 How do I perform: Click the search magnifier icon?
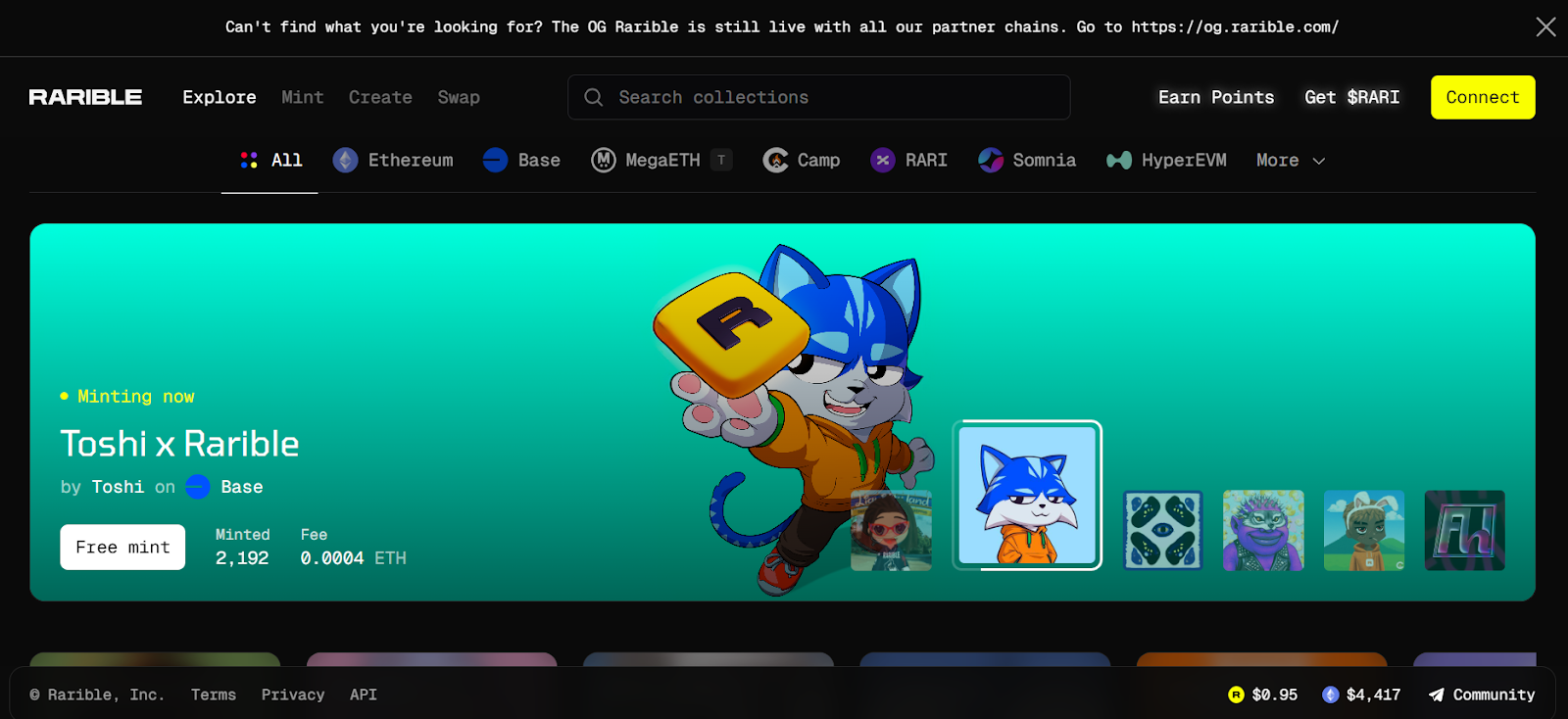click(x=594, y=97)
